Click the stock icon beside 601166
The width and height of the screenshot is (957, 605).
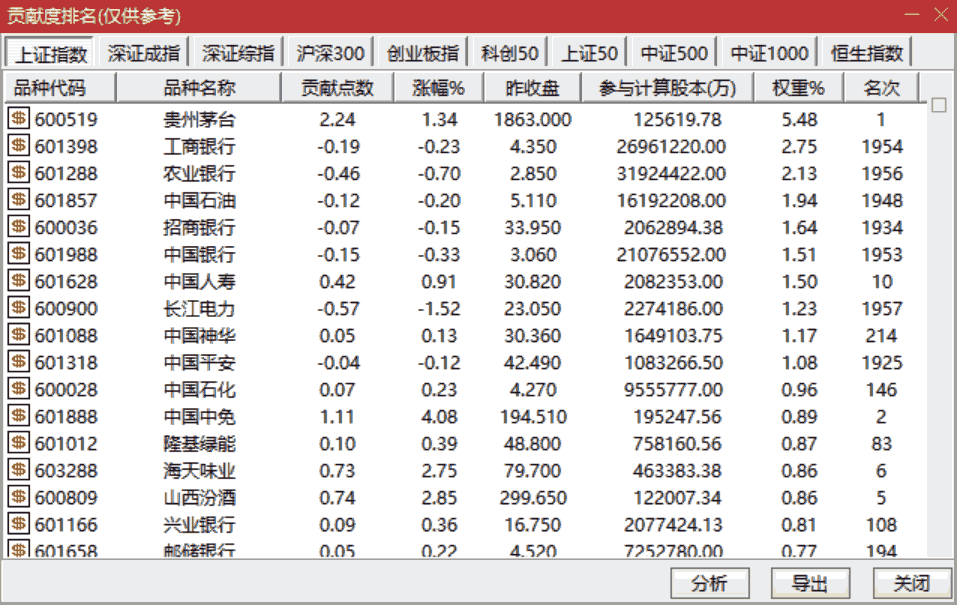[18, 524]
